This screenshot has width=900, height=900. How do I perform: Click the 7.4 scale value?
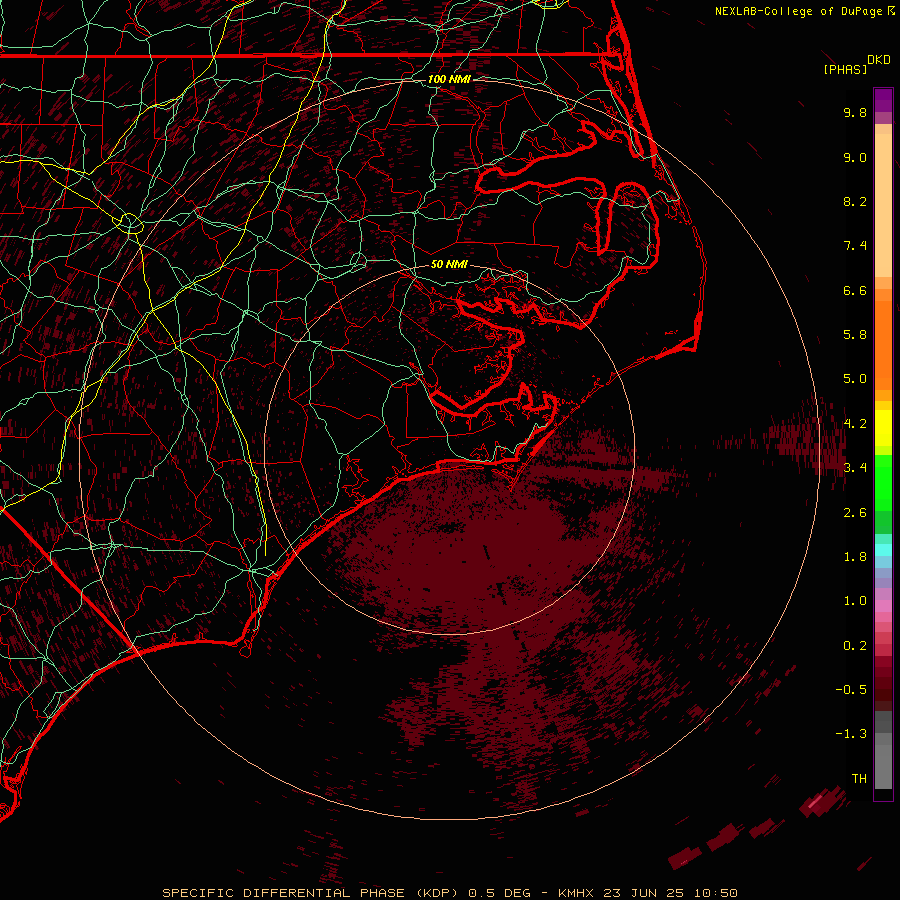click(x=855, y=246)
